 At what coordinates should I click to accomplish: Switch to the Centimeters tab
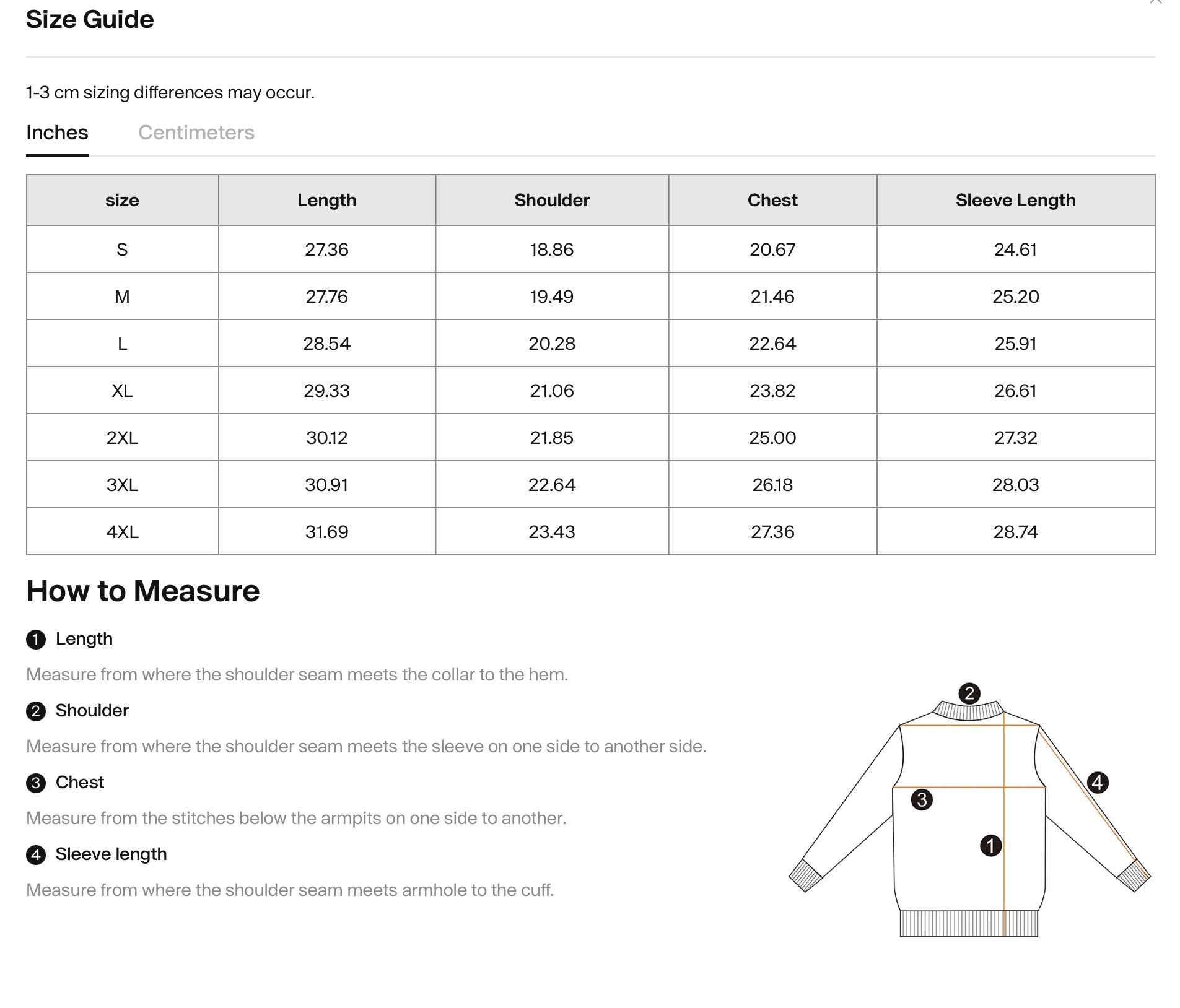coord(196,133)
